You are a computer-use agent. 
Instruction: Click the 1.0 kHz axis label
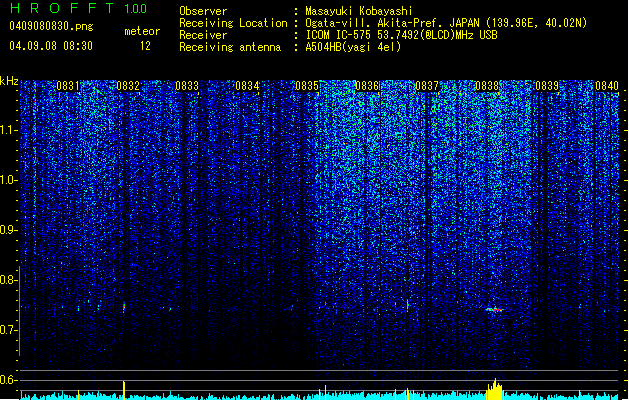[x=9, y=180]
